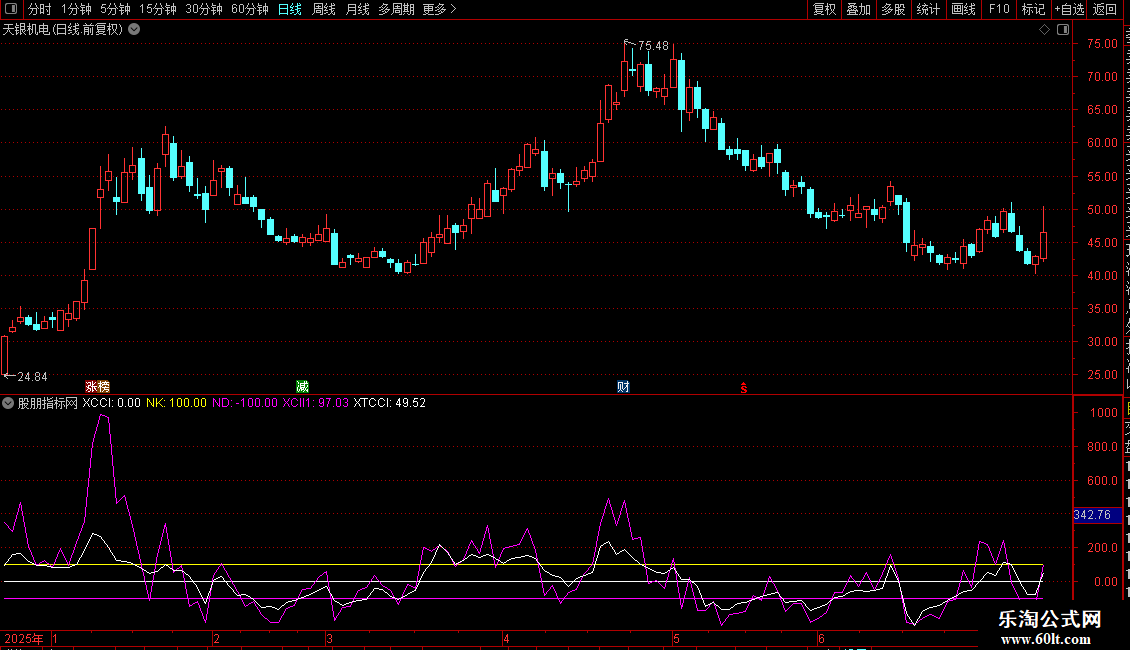Click the XTCCI: 49.52 readout
Screen dimensions: 1130x650
coord(389,404)
